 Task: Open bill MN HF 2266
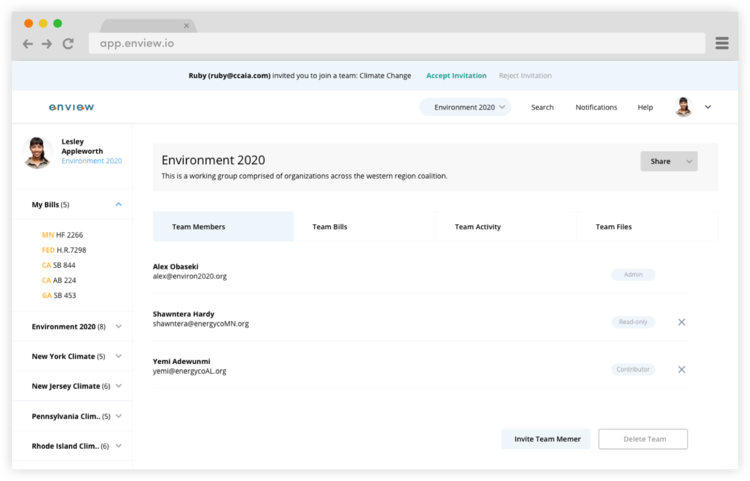(62, 235)
